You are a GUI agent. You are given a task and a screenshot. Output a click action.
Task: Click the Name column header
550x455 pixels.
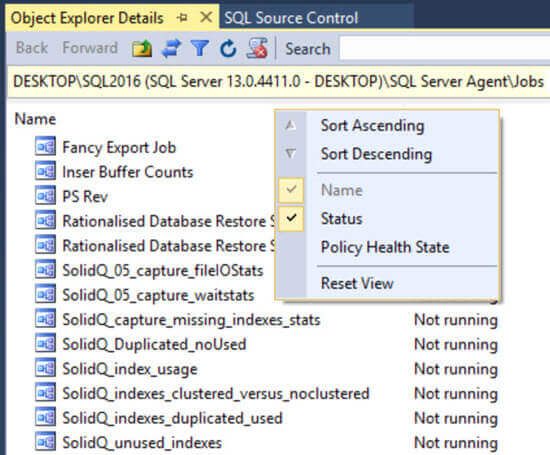pos(35,119)
